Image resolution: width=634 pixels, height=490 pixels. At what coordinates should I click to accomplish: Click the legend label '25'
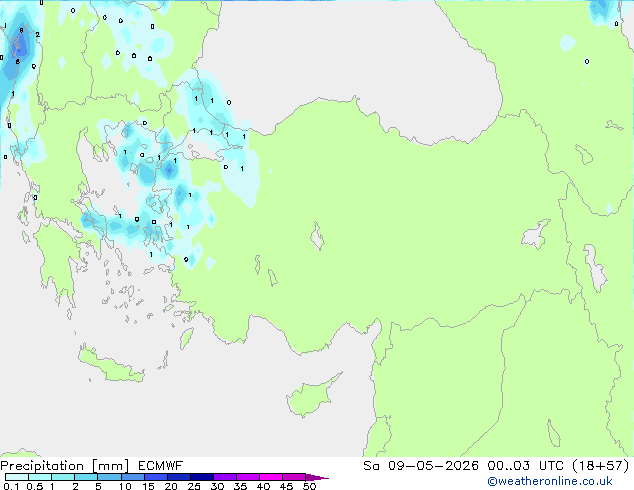click(x=194, y=486)
